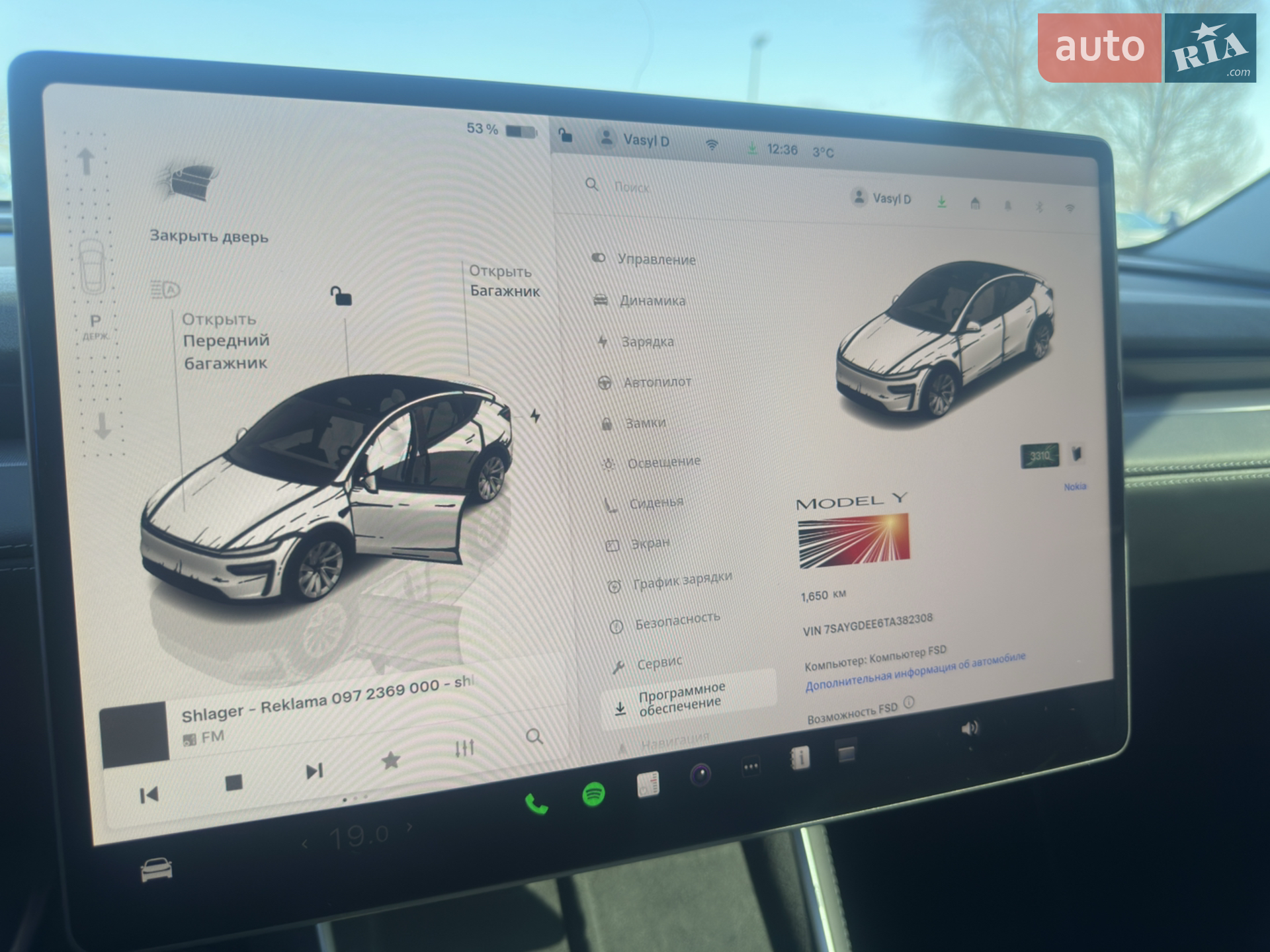The width and height of the screenshot is (1270, 952).
Task: Tap the VIN 7SAYGDEE6TA382308 text
Action: 868,625
